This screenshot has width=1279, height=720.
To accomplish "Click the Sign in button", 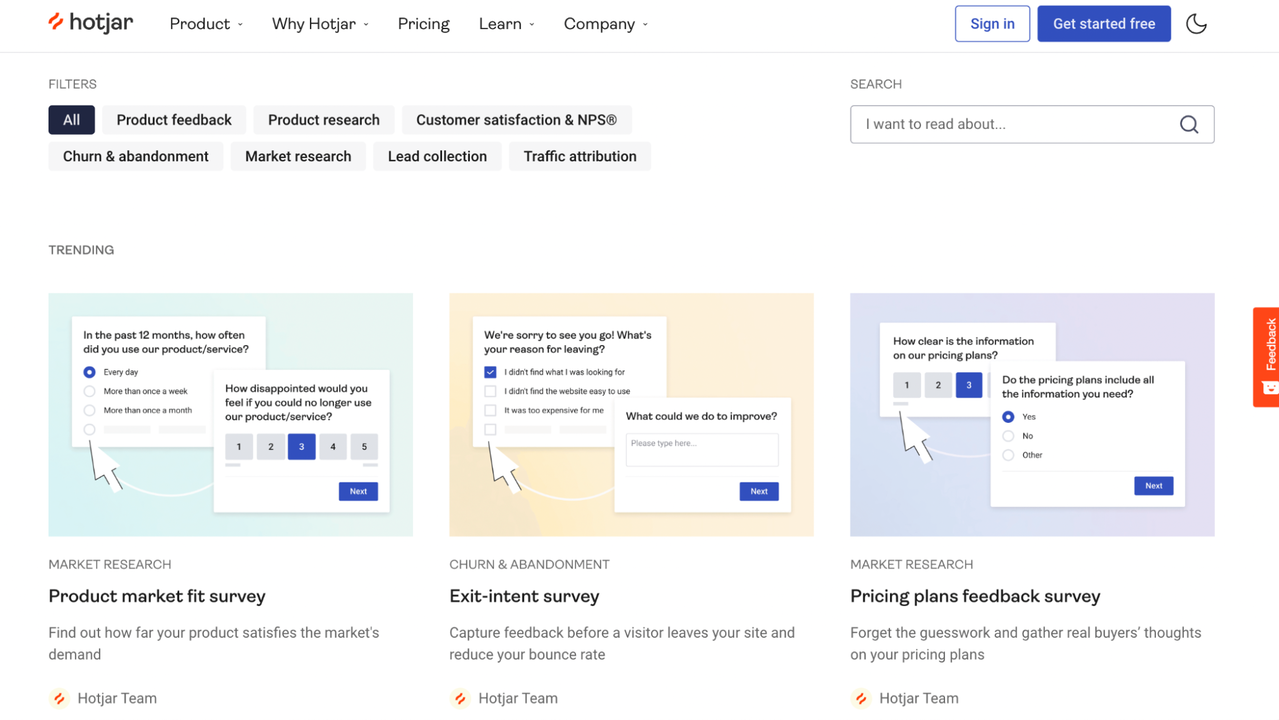I will coord(992,24).
